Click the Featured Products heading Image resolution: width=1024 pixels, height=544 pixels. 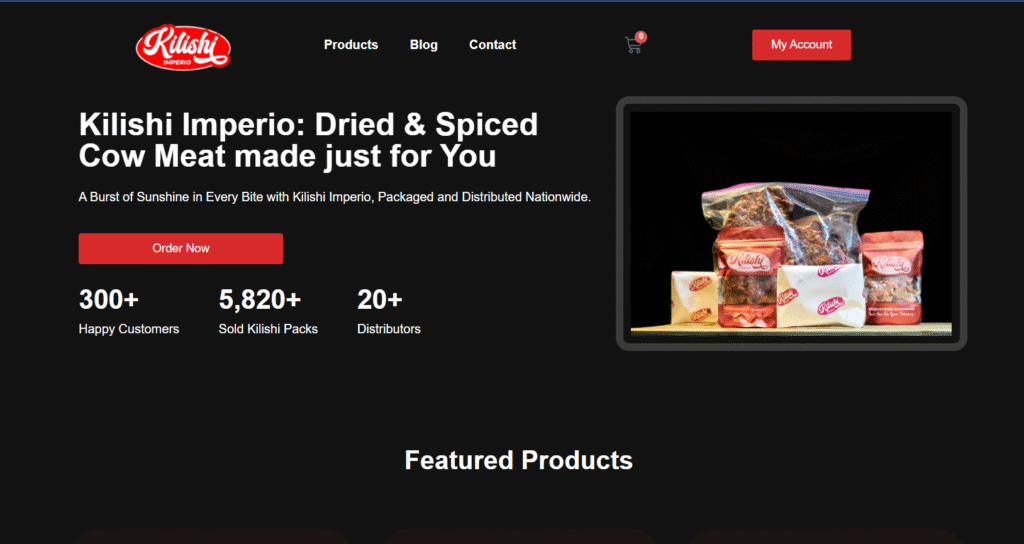pos(519,460)
